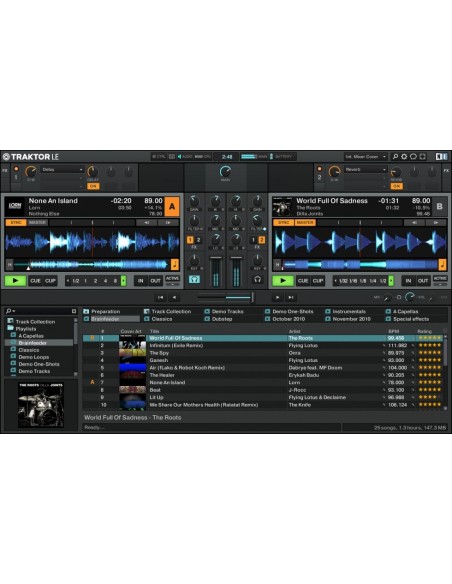Click the MAIN volume knob
Image resolution: width=452 pixels, height=584 pixels.
coord(225,171)
